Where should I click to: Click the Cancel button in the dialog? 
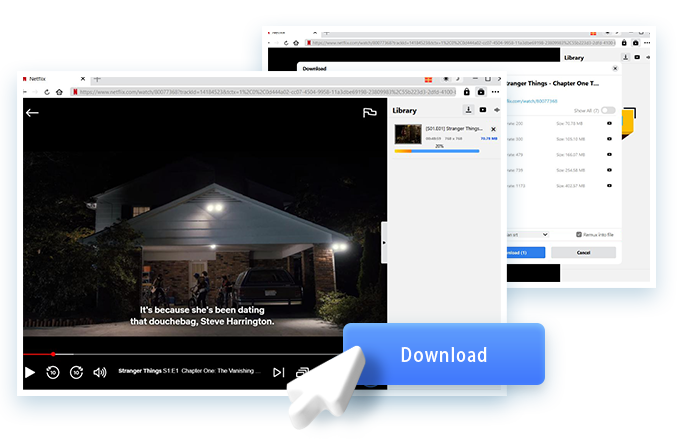click(583, 253)
